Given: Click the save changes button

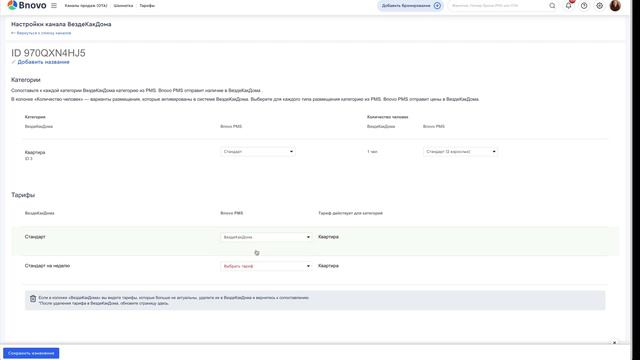Looking at the screenshot, I should click(31, 353).
